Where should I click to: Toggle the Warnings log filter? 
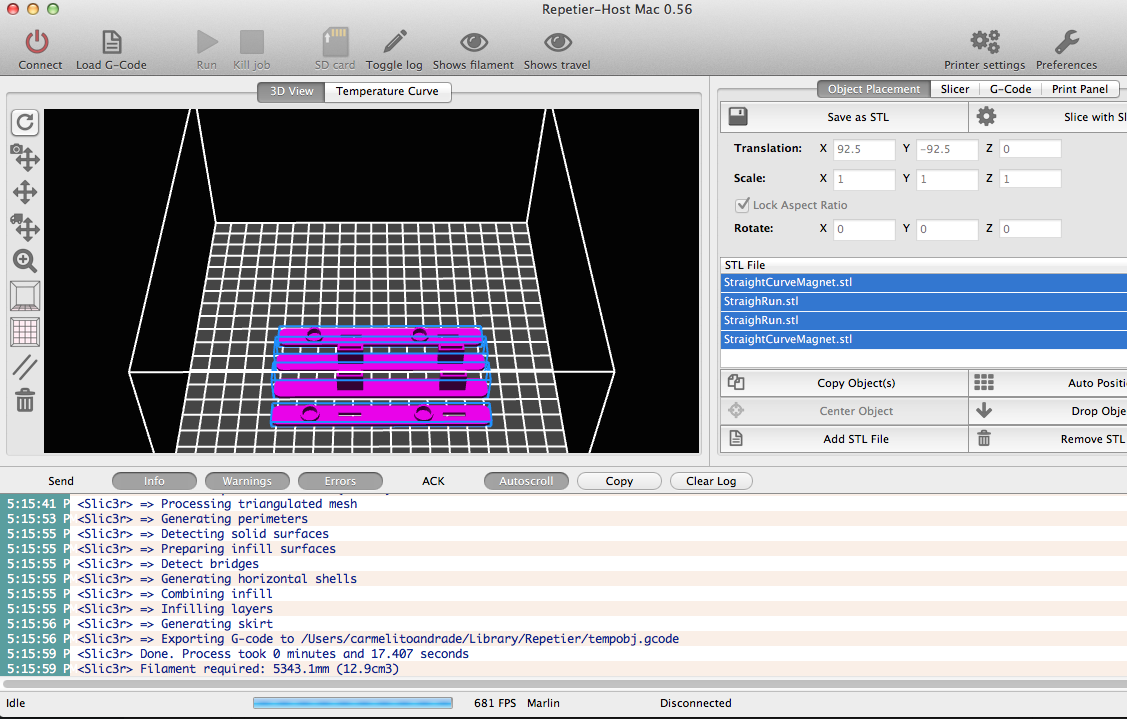(x=247, y=481)
